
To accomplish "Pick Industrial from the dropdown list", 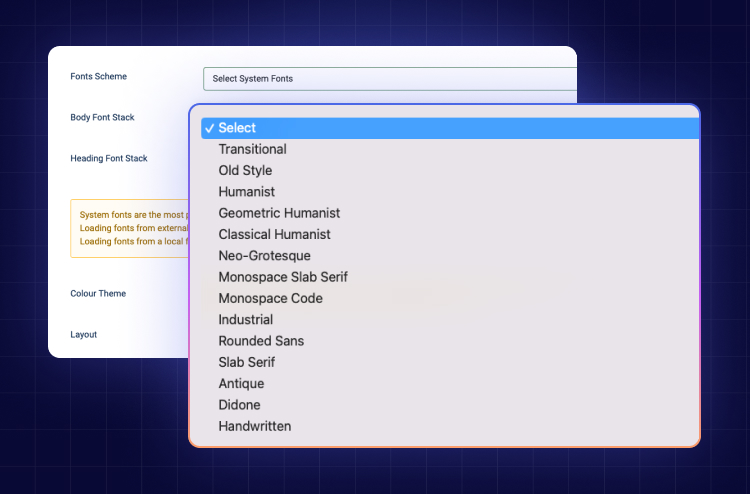I will point(450,319).
